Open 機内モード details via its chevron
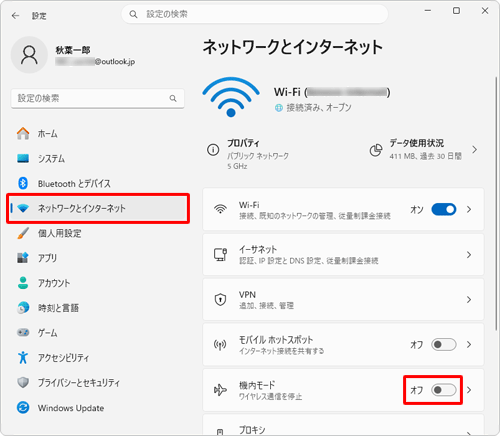Screen dimensions: 500x436 (x=469, y=390)
